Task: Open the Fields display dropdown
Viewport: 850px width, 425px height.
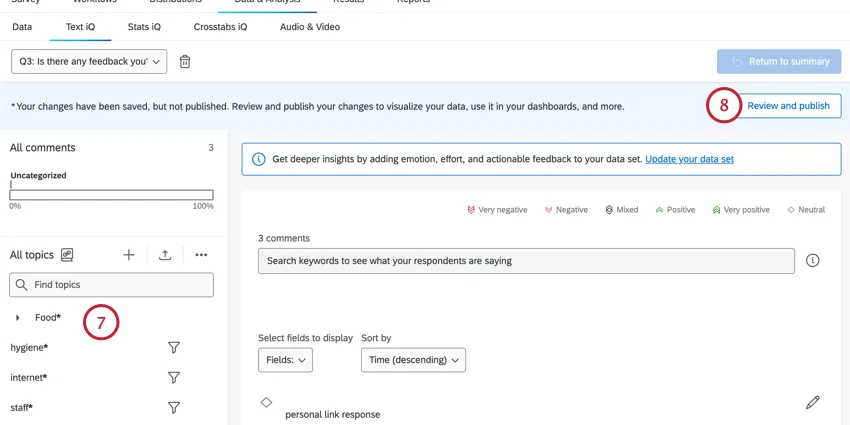Action: click(x=285, y=360)
